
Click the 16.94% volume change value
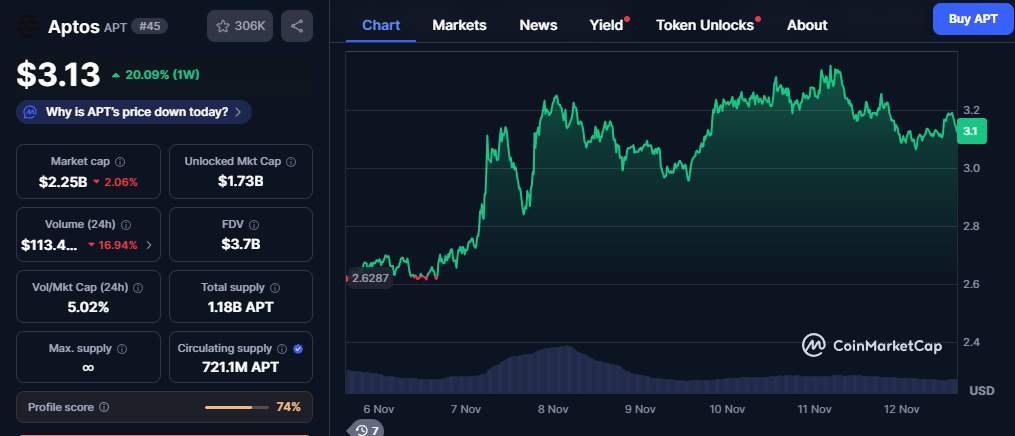(113, 245)
